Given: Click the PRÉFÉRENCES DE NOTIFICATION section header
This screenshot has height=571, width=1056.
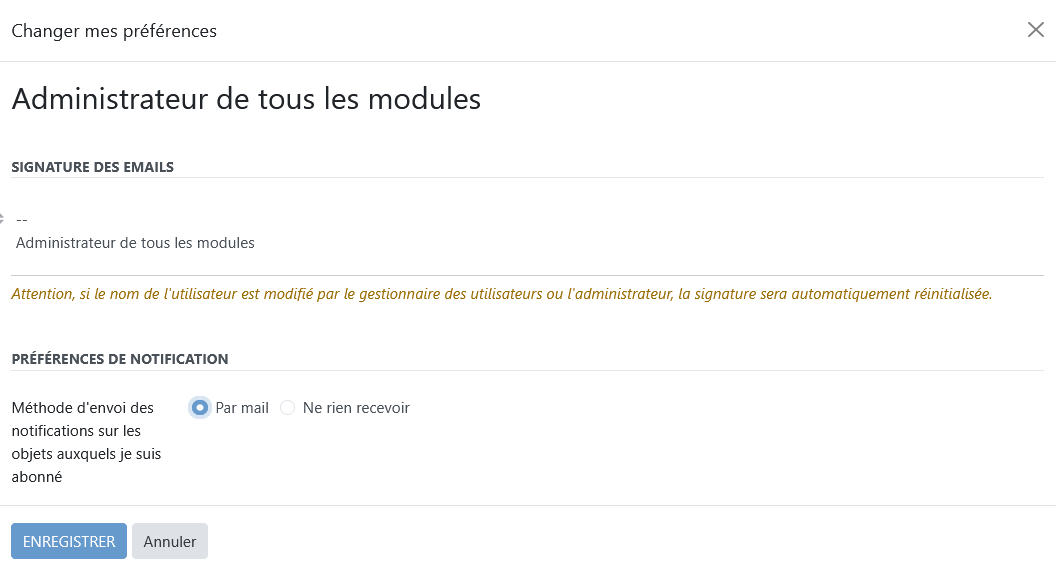Looking at the screenshot, I should point(120,359).
